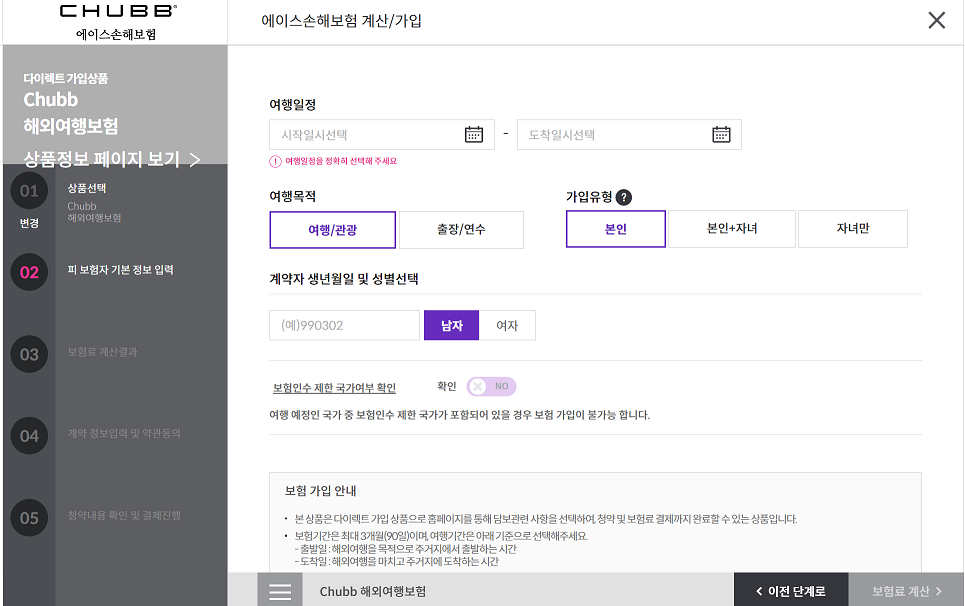Click the 여행일정을 정확히 선택해 주세요 error message
965x606 pixels.
[x=341, y=161]
